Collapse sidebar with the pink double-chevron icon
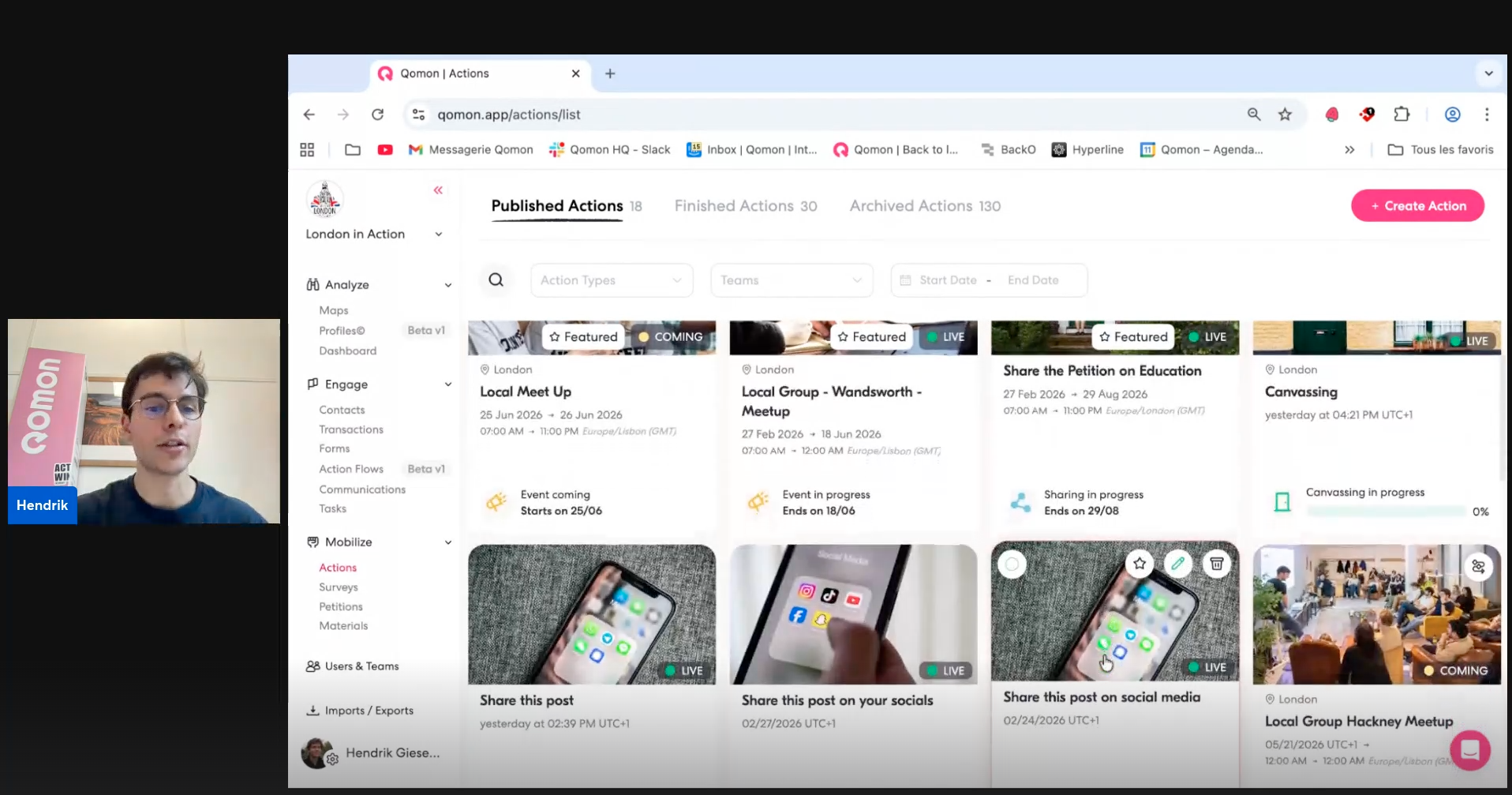Screen dimensions: 1512x795 point(438,190)
